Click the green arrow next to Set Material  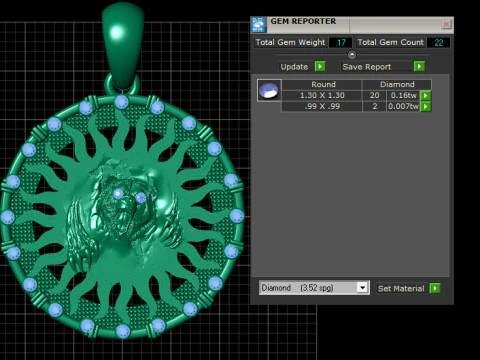point(435,288)
